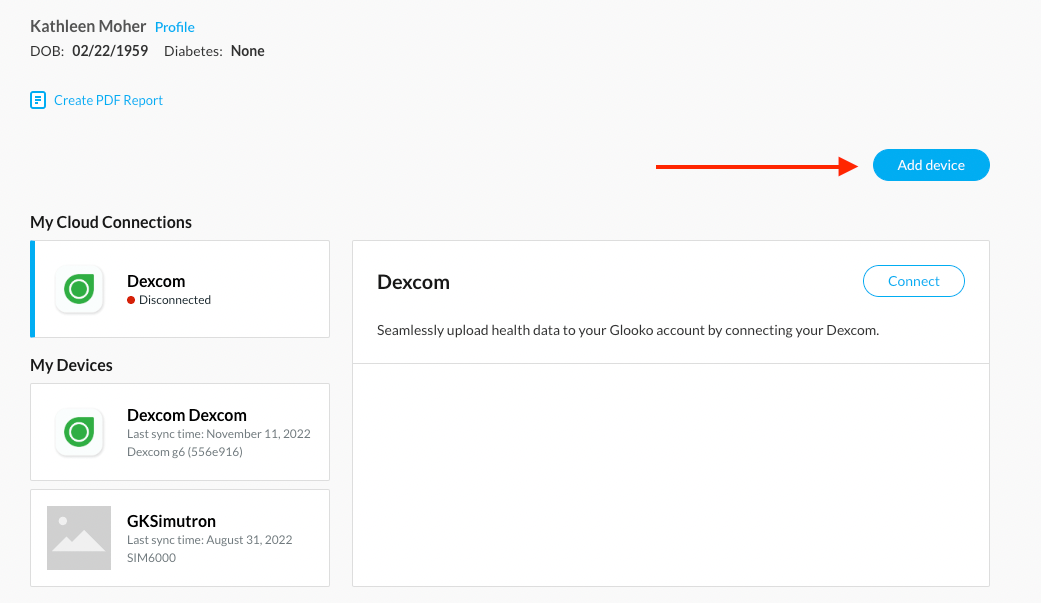Click Create PDF Report
The height and width of the screenshot is (603, 1041).
click(108, 100)
